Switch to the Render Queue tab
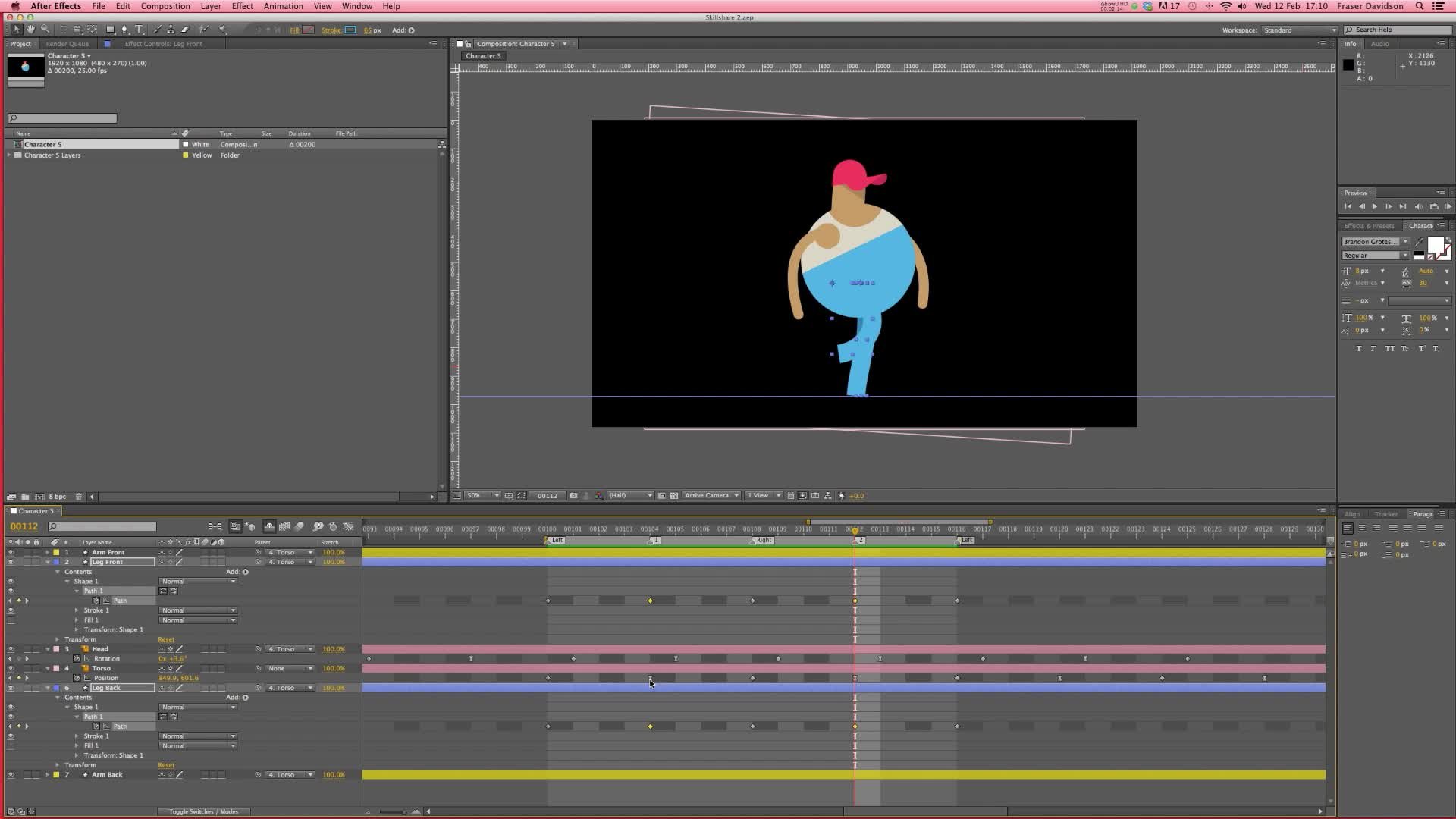This screenshot has height=819, width=1456. click(x=67, y=44)
